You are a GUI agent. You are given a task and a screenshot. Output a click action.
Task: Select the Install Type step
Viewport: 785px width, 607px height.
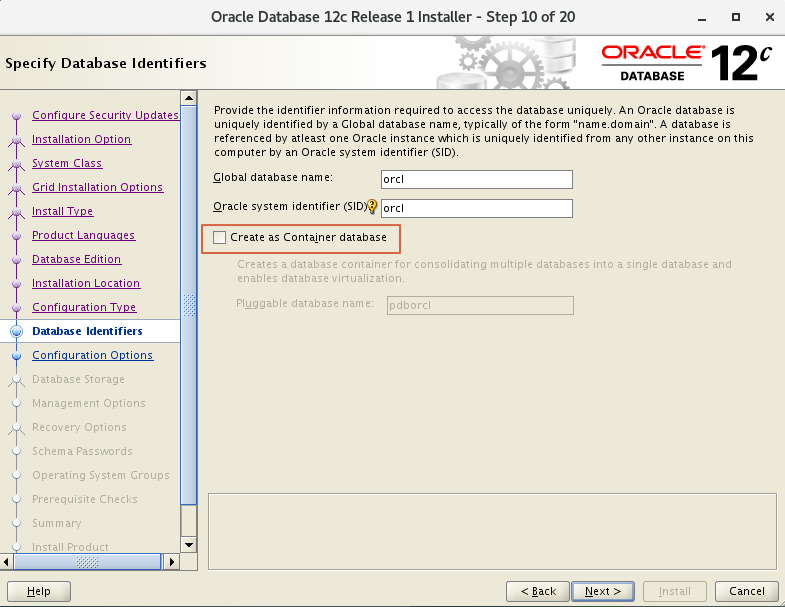(62, 211)
